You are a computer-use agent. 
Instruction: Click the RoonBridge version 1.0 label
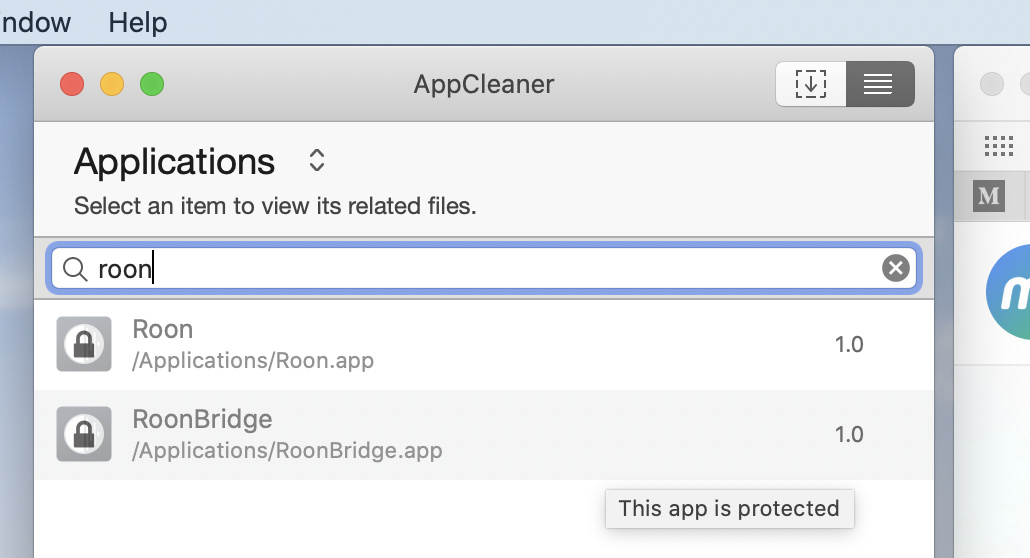(x=849, y=434)
